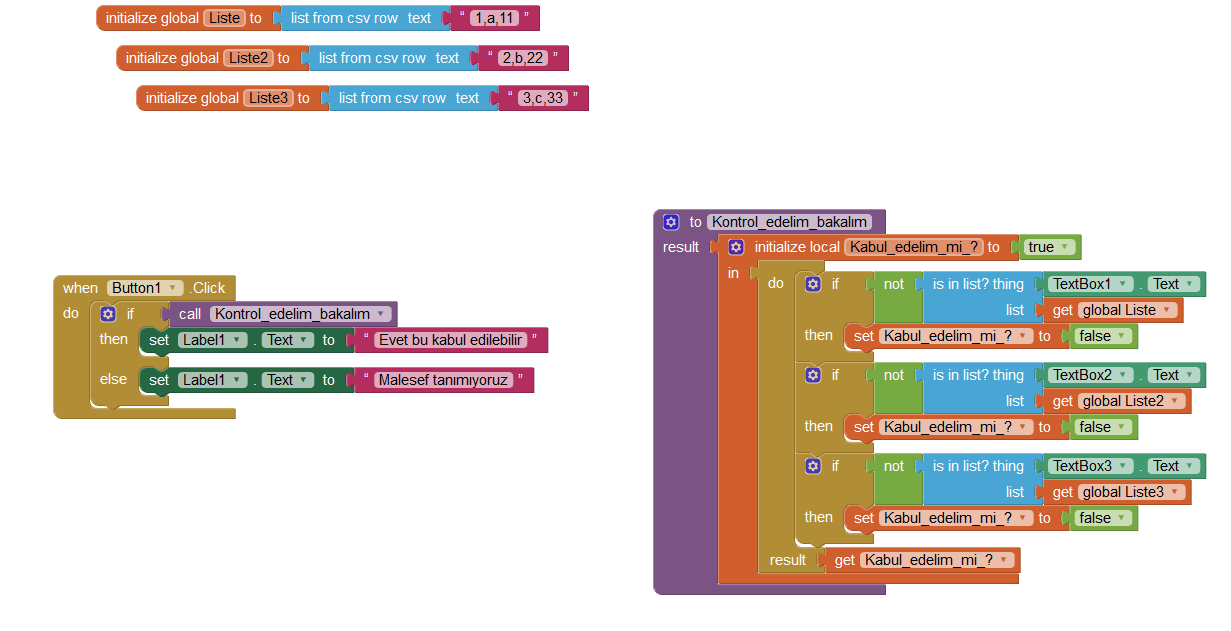This screenshot has height=631, width=1231.
Task: Open the true value dropdown
Action: pos(1049,247)
